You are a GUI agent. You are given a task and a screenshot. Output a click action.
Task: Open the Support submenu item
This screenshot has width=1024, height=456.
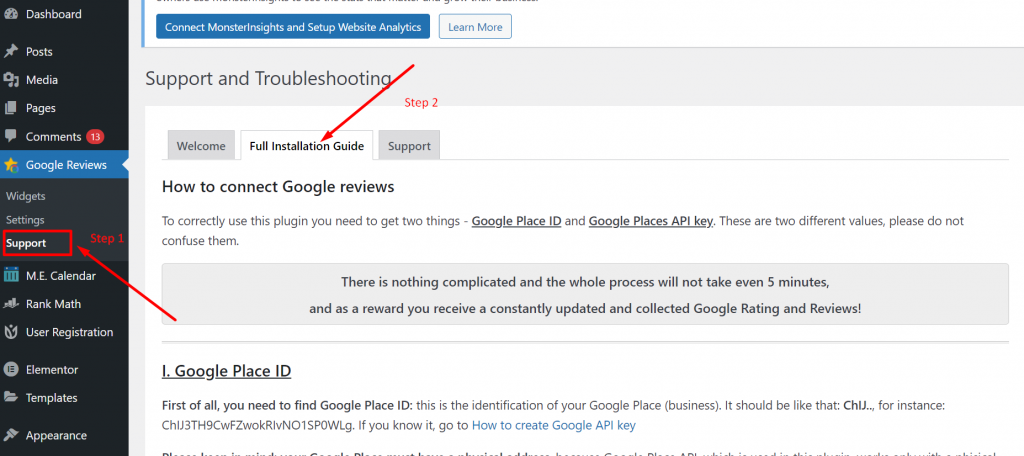point(26,243)
